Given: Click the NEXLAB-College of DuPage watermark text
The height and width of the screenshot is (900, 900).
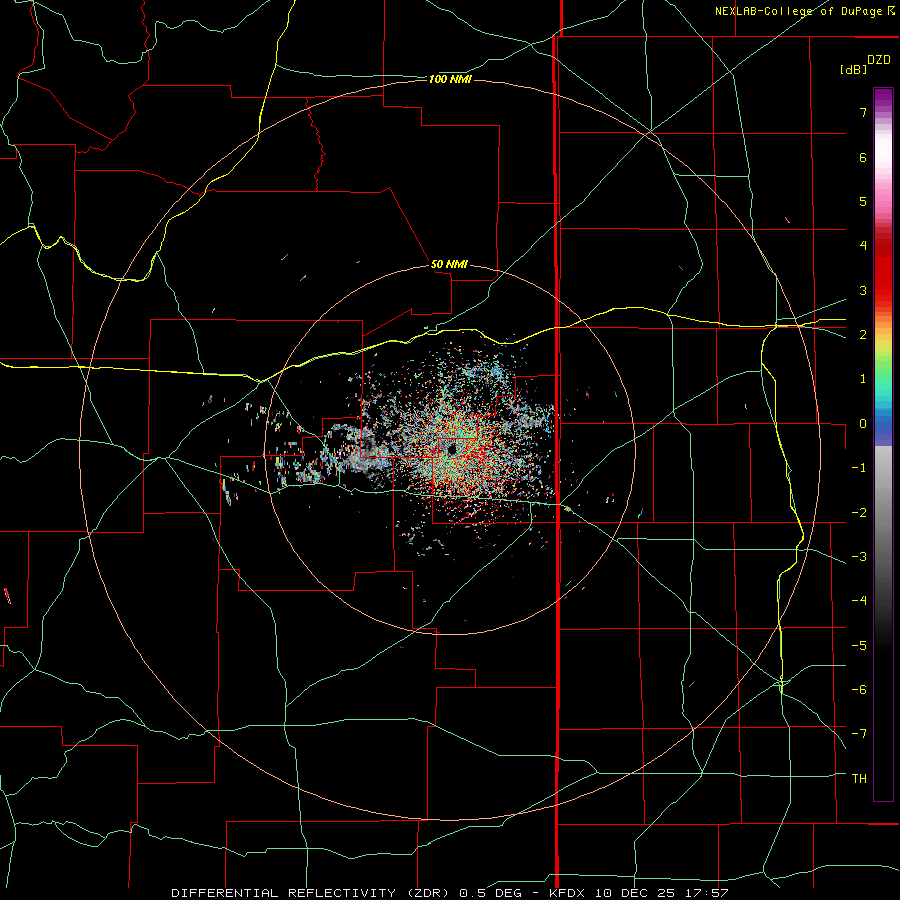Looking at the screenshot, I should [x=804, y=11].
